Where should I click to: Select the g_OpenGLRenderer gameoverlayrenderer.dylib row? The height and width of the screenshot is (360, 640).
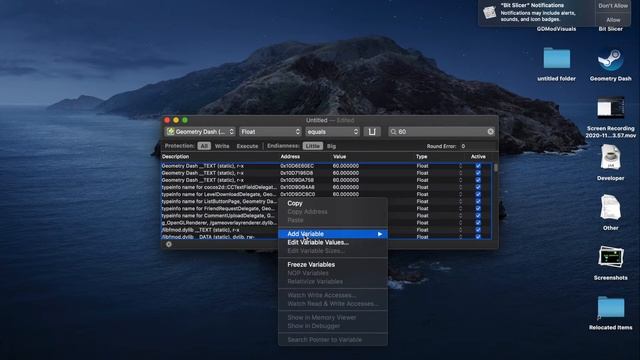[220, 222]
